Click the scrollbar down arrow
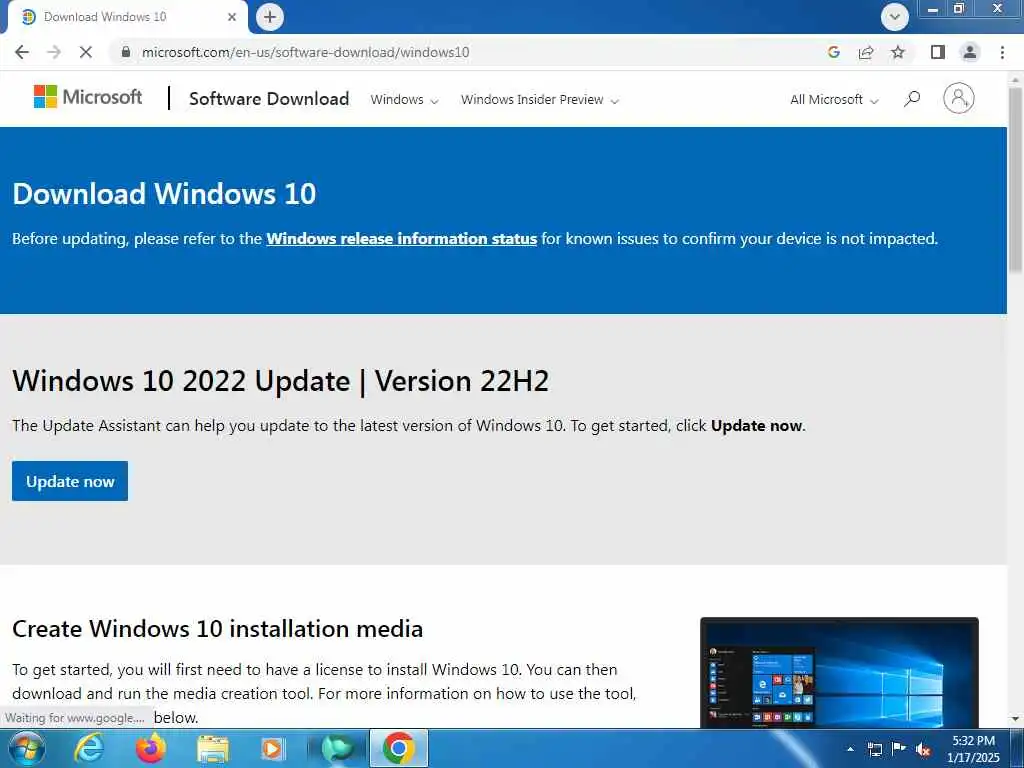The width and height of the screenshot is (1024, 768). point(1016,720)
